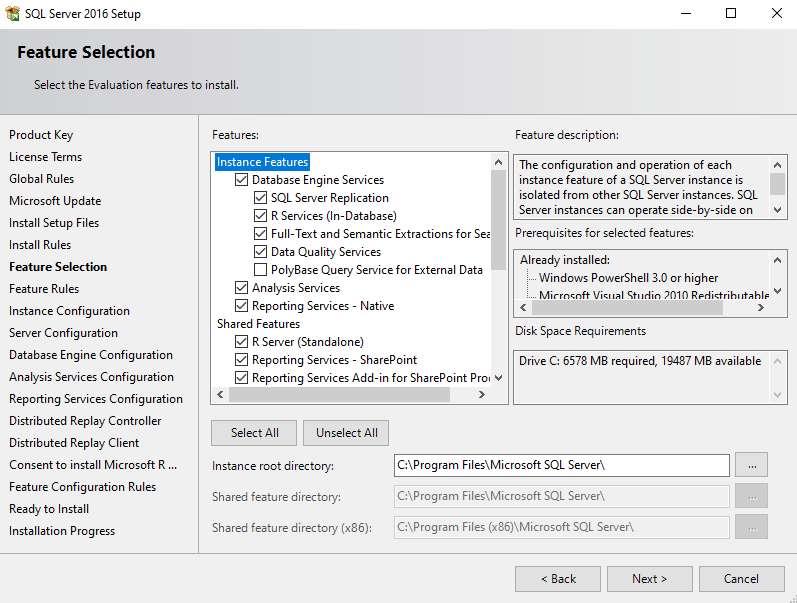Click the Instance root directory field
This screenshot has width=797, height=603.
562,465
